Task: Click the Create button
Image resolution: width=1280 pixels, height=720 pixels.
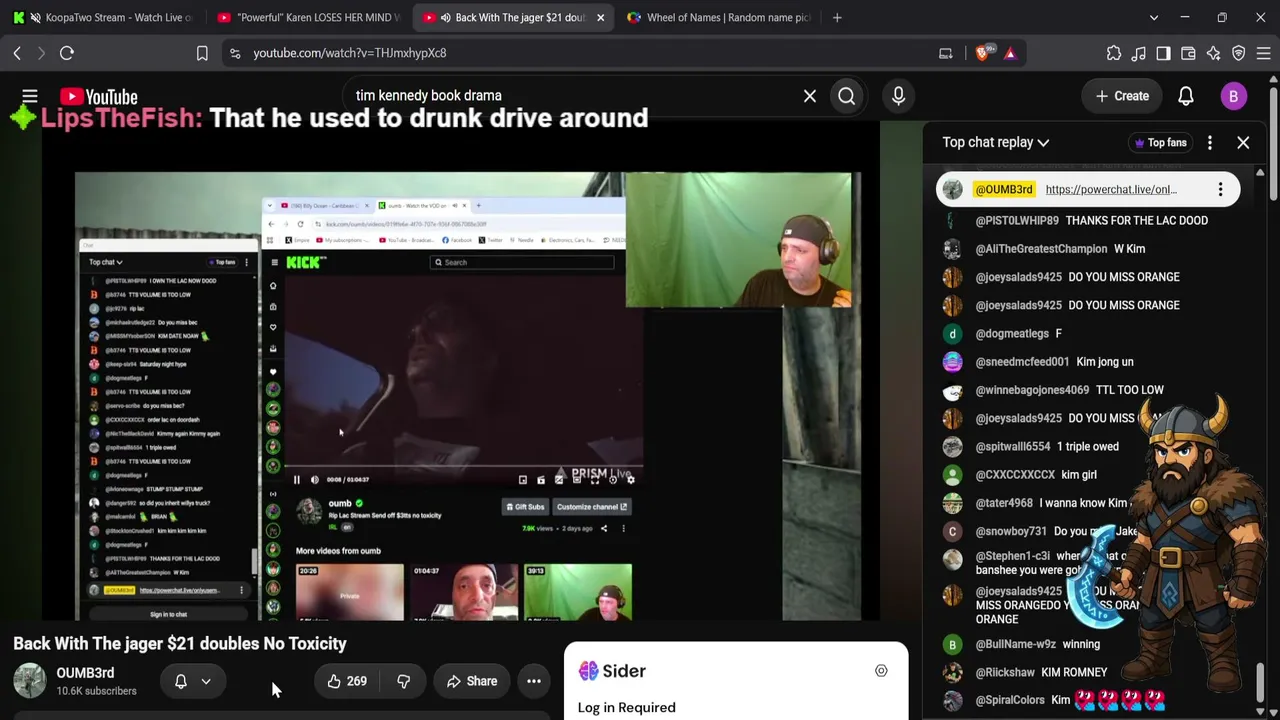Action: coord(1122,96)
